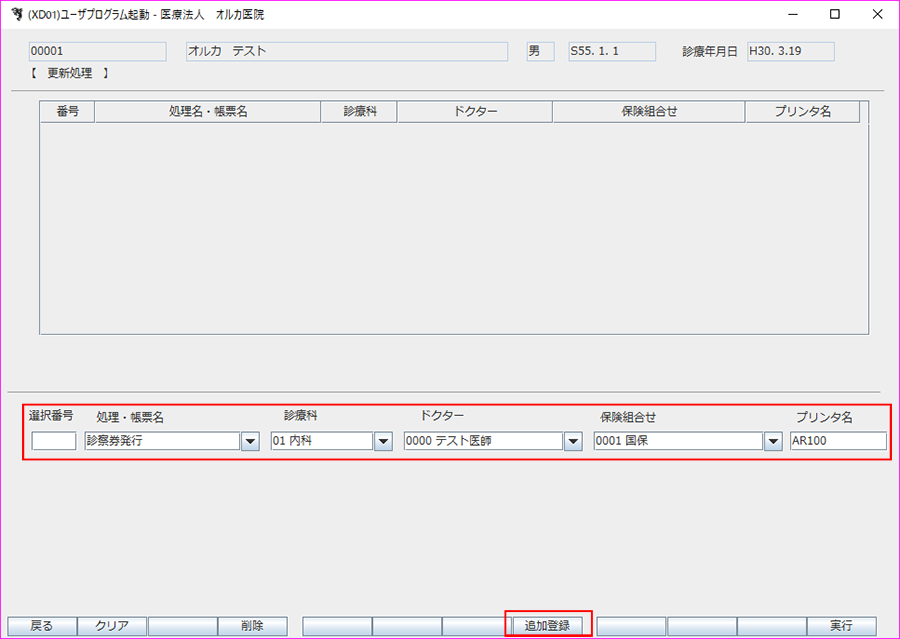The height and width of the screenshot is (639, 900).
Task: Click the プリンタ名 field showing AR100
Action: pyautogui.click(x=837, y=441)
